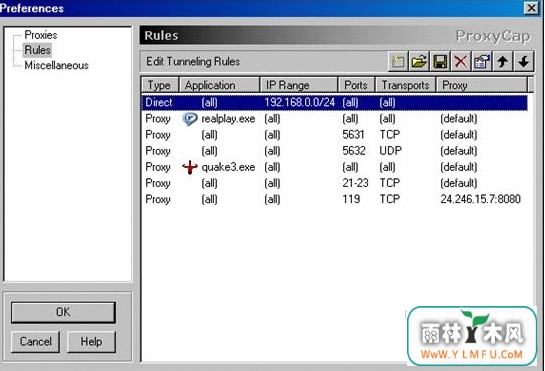Click the Cancel button
545x371 pixels.
click(x=35, y=341)
